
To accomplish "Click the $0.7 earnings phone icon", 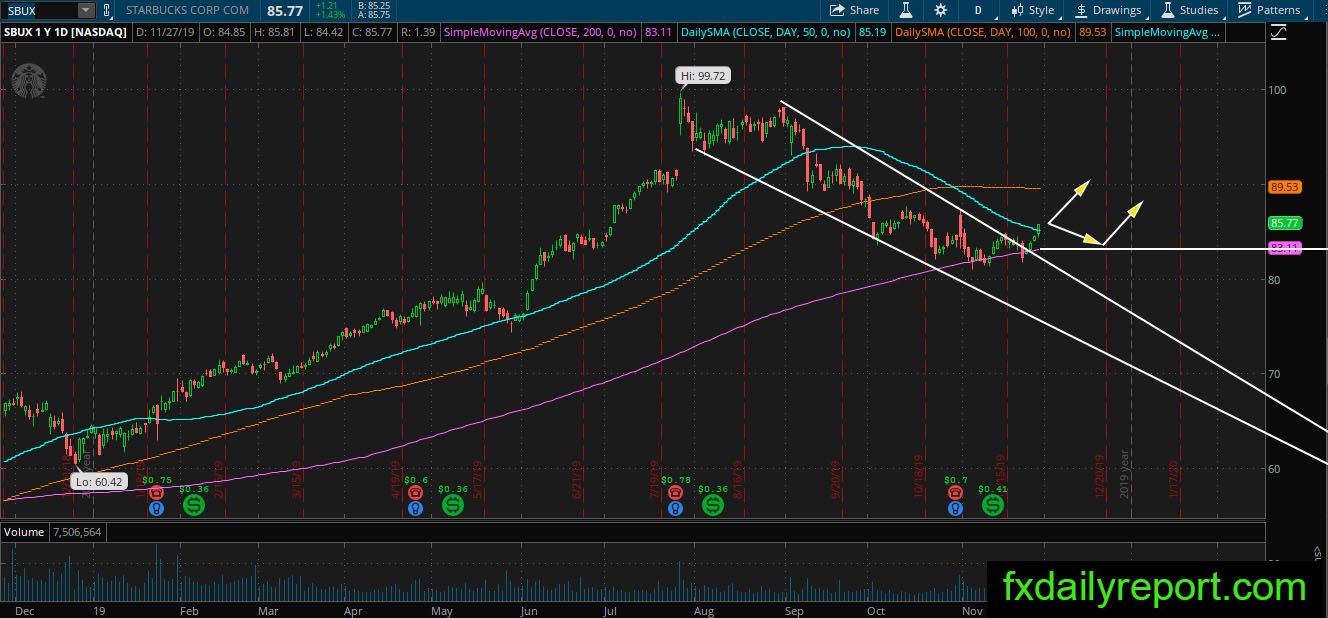I will 955,493.
